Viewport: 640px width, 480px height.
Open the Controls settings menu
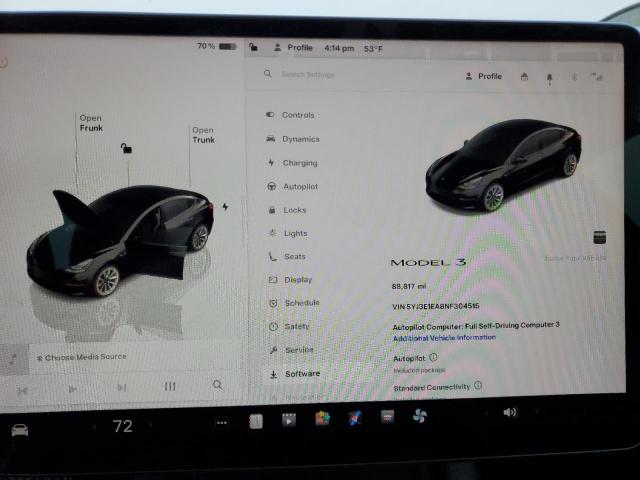click(x=290, y=115)
